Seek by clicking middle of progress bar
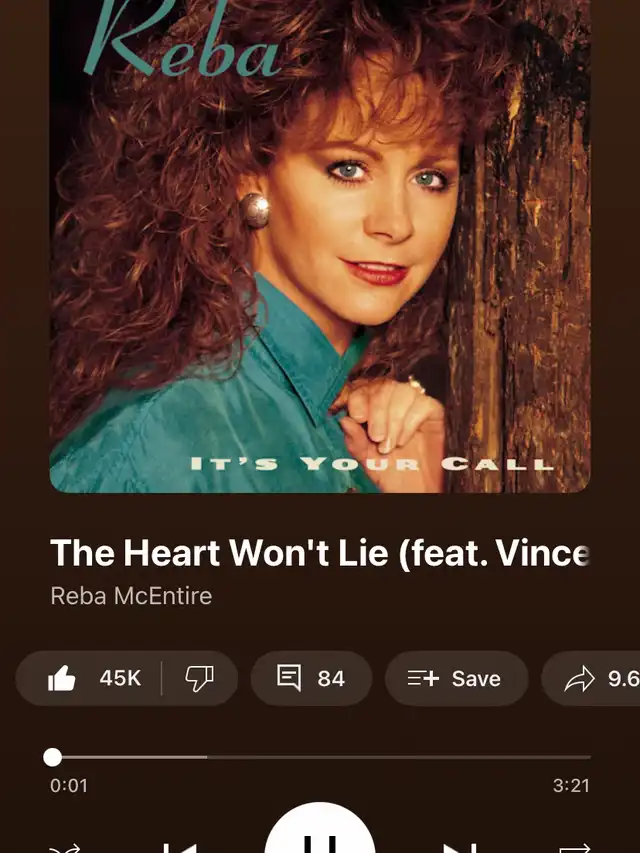 [320, 757]
